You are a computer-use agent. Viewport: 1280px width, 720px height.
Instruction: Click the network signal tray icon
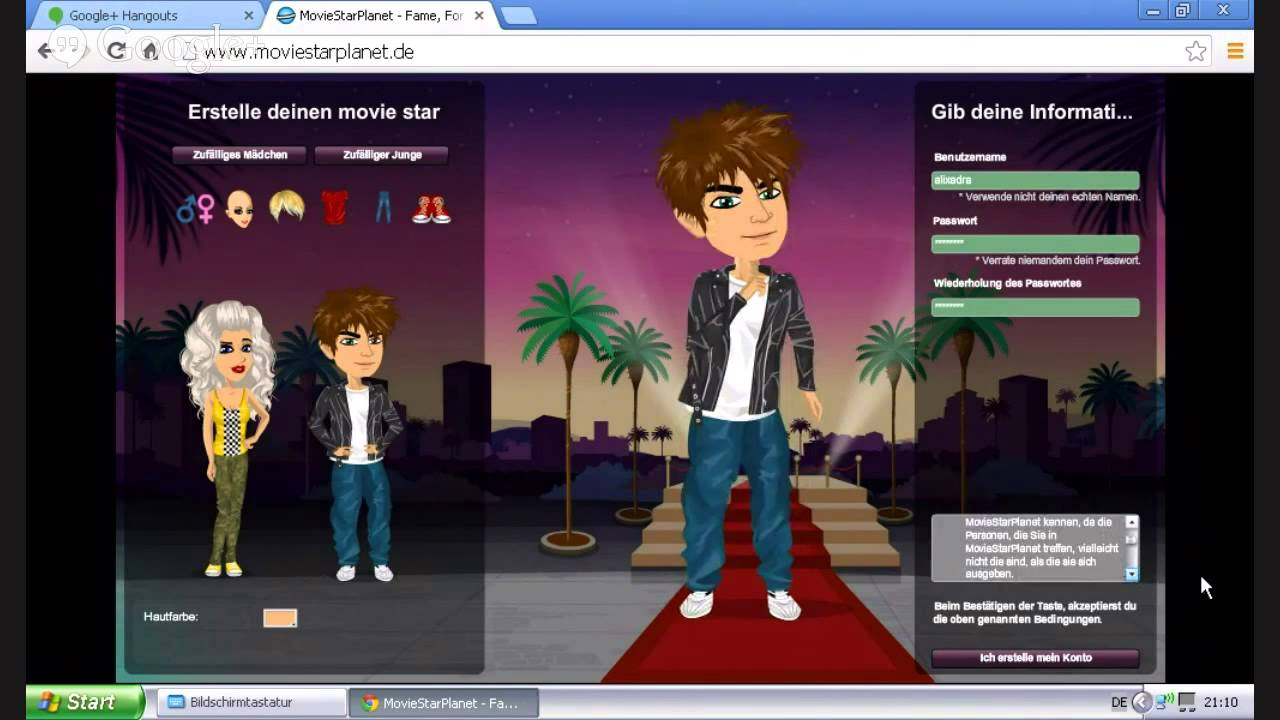click(x=1165, y=702)
